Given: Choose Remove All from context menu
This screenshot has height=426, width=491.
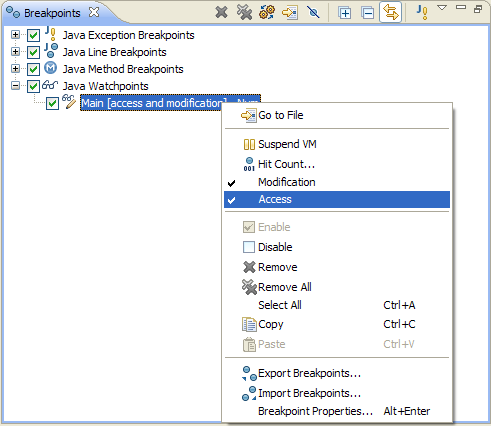Looking at the screenshot, I should tap(337, 287).
